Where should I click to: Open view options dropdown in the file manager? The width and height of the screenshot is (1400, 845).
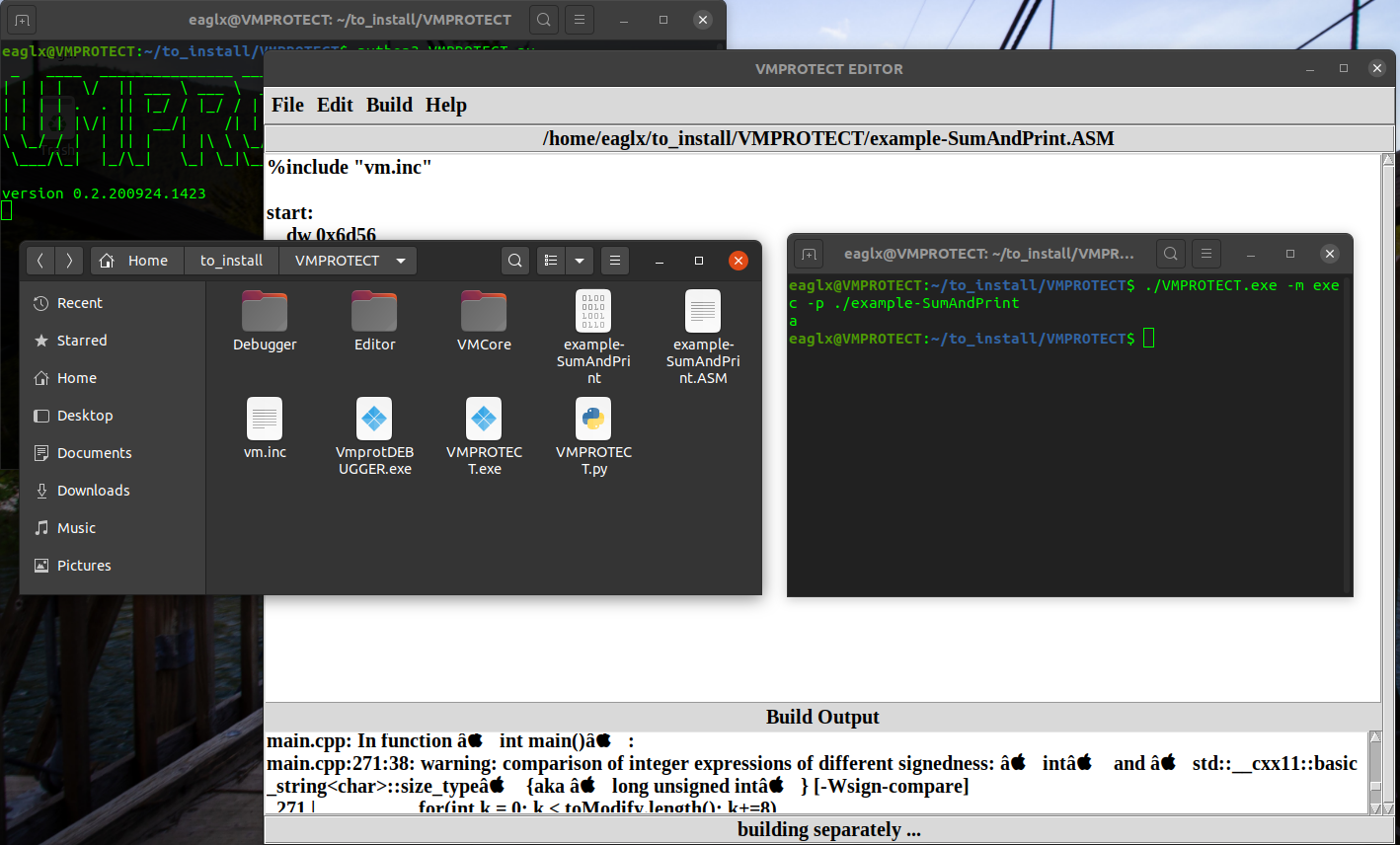pos(580,261)
